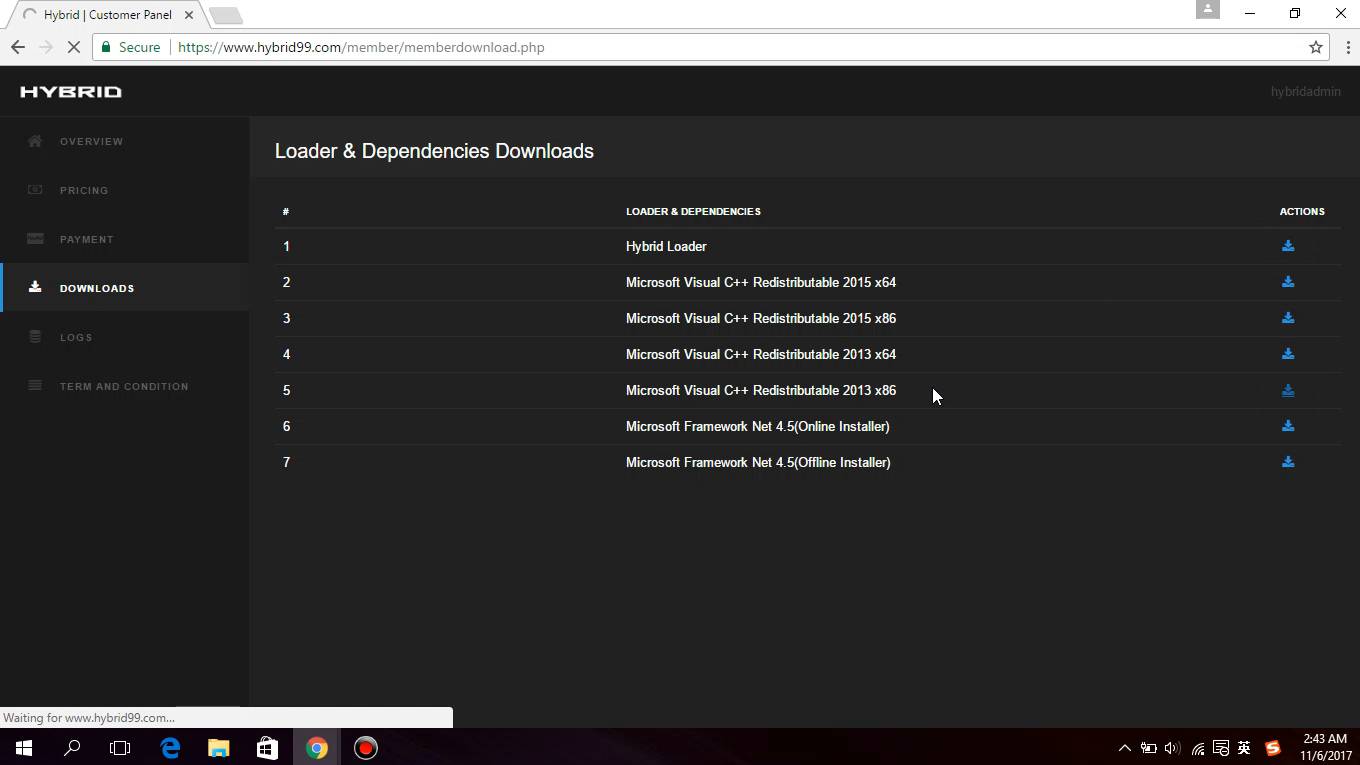Switch to Chrome in taskbar

[x=316, y=748]
